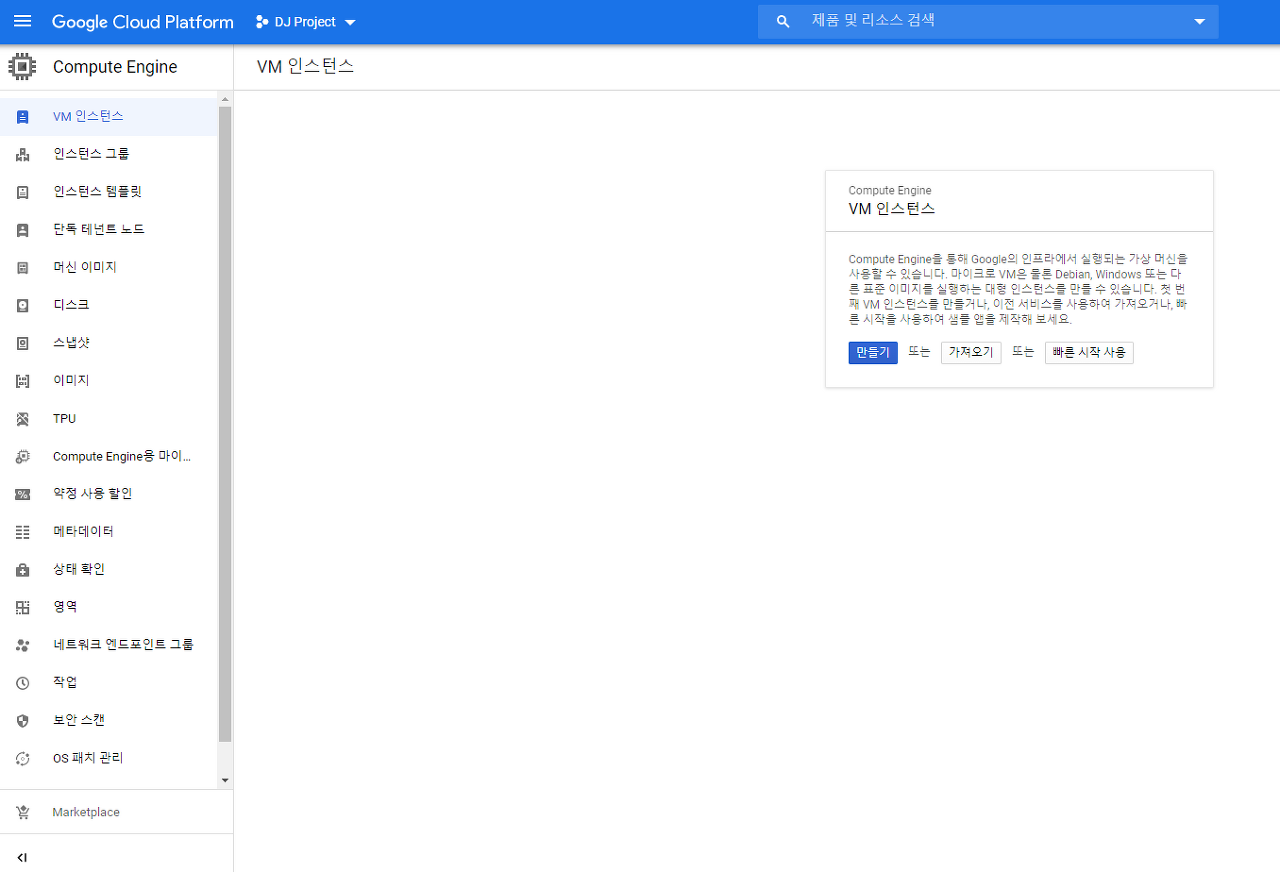
Task: Click the 네트워크 엔드포인트 그룹 icon
Action: [23, 645]
